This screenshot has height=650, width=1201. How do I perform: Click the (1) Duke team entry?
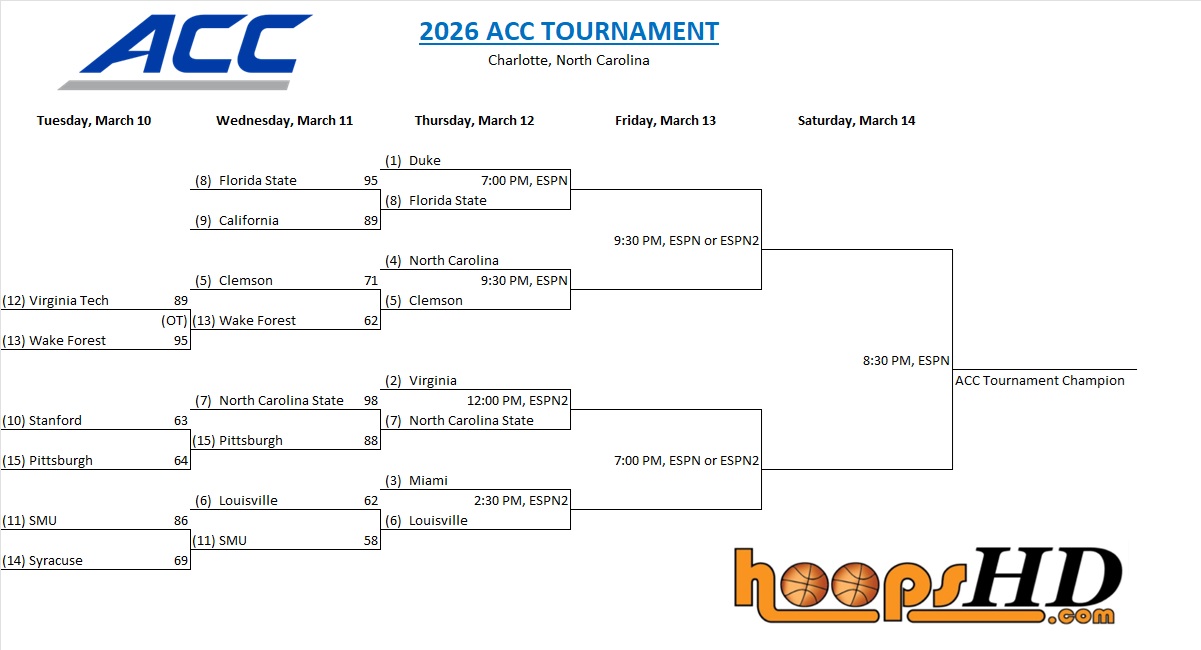413,160
